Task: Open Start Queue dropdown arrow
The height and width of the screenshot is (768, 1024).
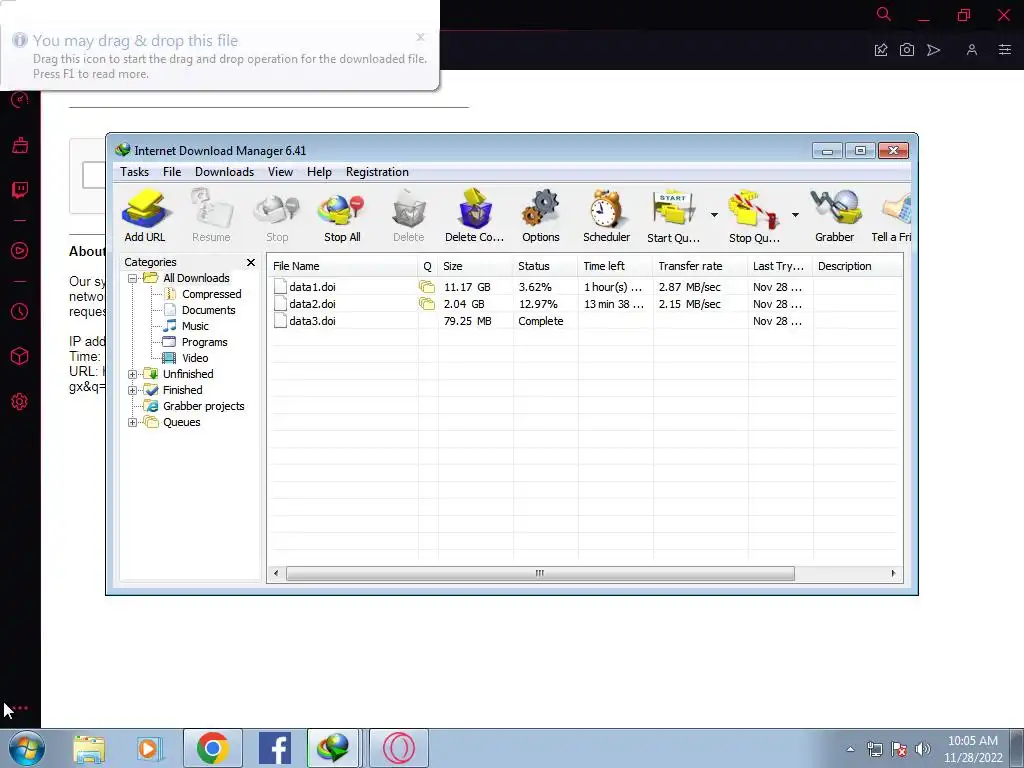Action: pyautogui.click(x=714, y=215)
